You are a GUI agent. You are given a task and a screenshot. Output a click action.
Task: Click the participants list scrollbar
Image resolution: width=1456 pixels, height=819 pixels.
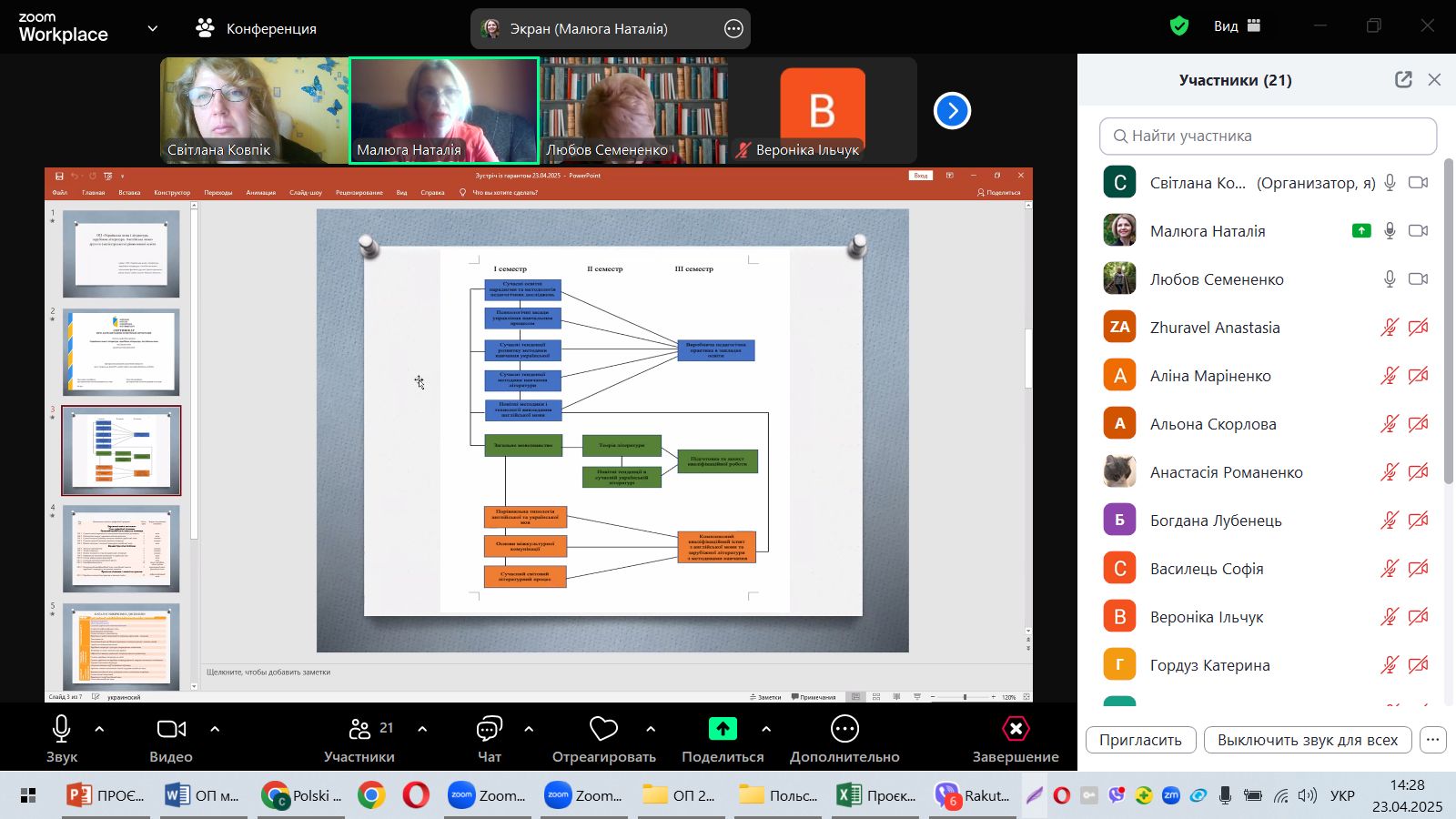coord(1449,318)
